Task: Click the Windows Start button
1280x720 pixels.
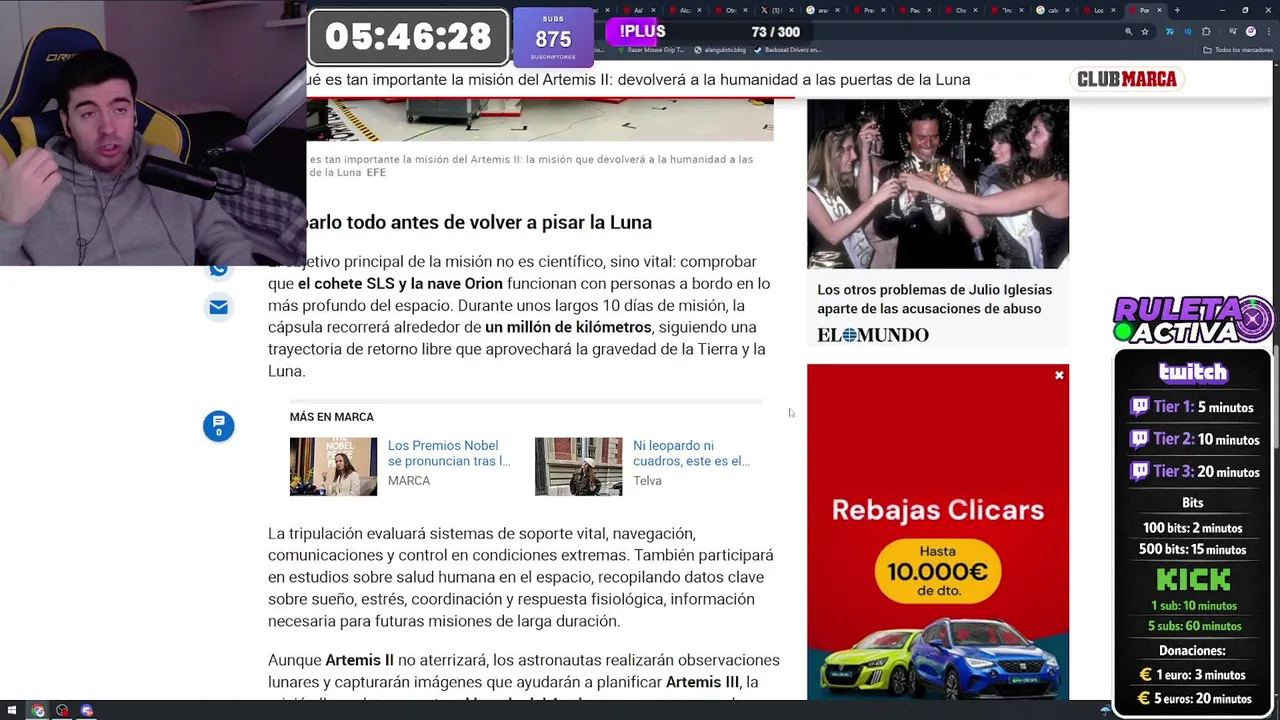Action: coord(13,711)
